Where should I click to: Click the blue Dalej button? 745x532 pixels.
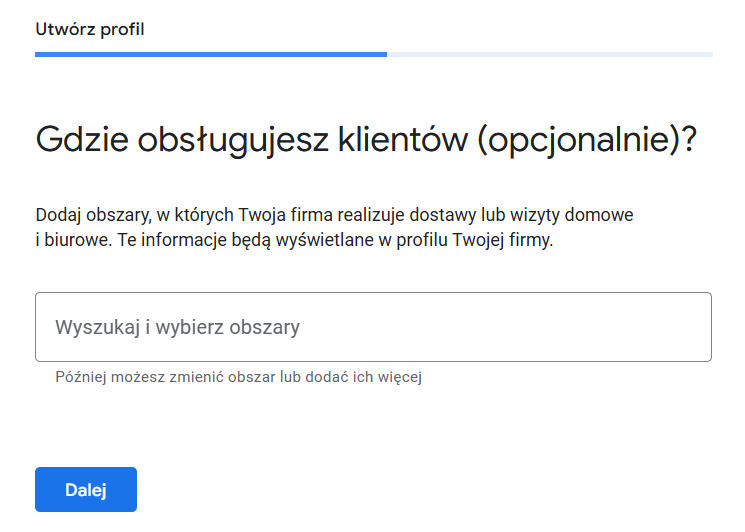(86, 489)
